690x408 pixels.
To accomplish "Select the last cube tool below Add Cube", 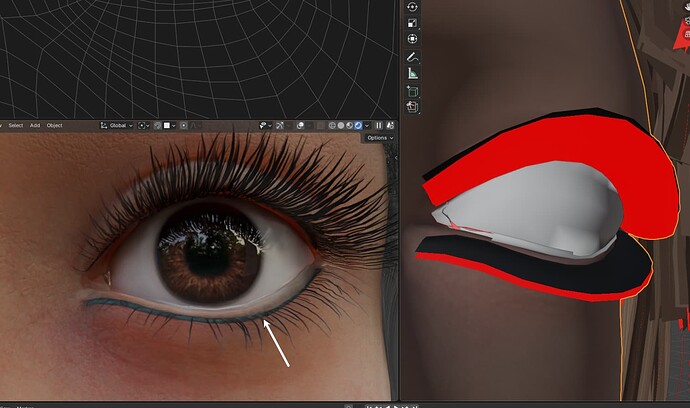I will [x=412, y=107].
